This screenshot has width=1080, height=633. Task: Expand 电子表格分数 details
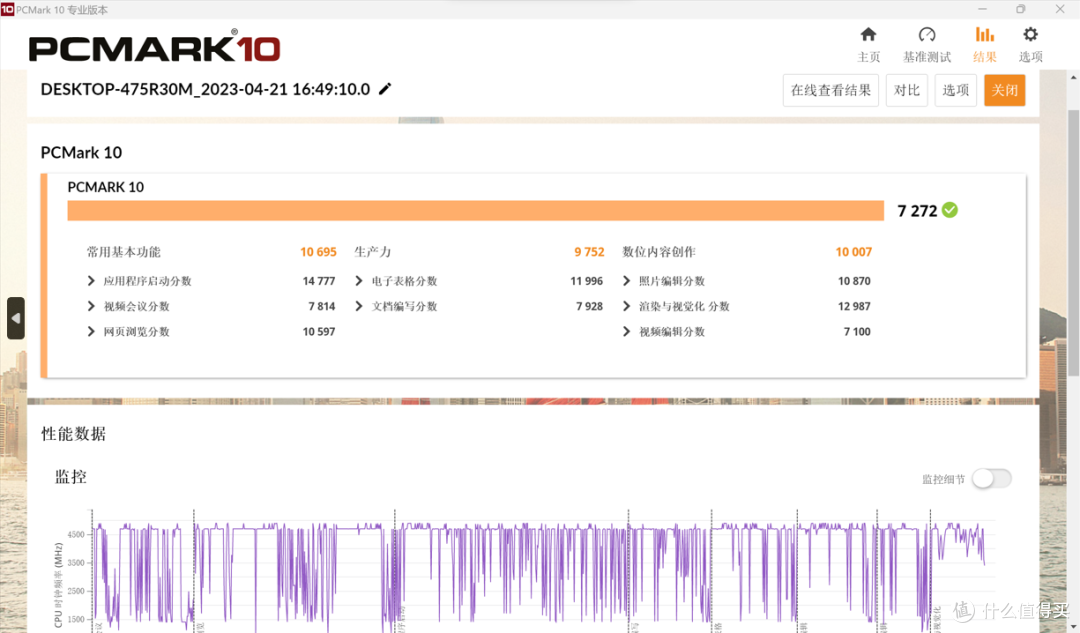(359, 281)
